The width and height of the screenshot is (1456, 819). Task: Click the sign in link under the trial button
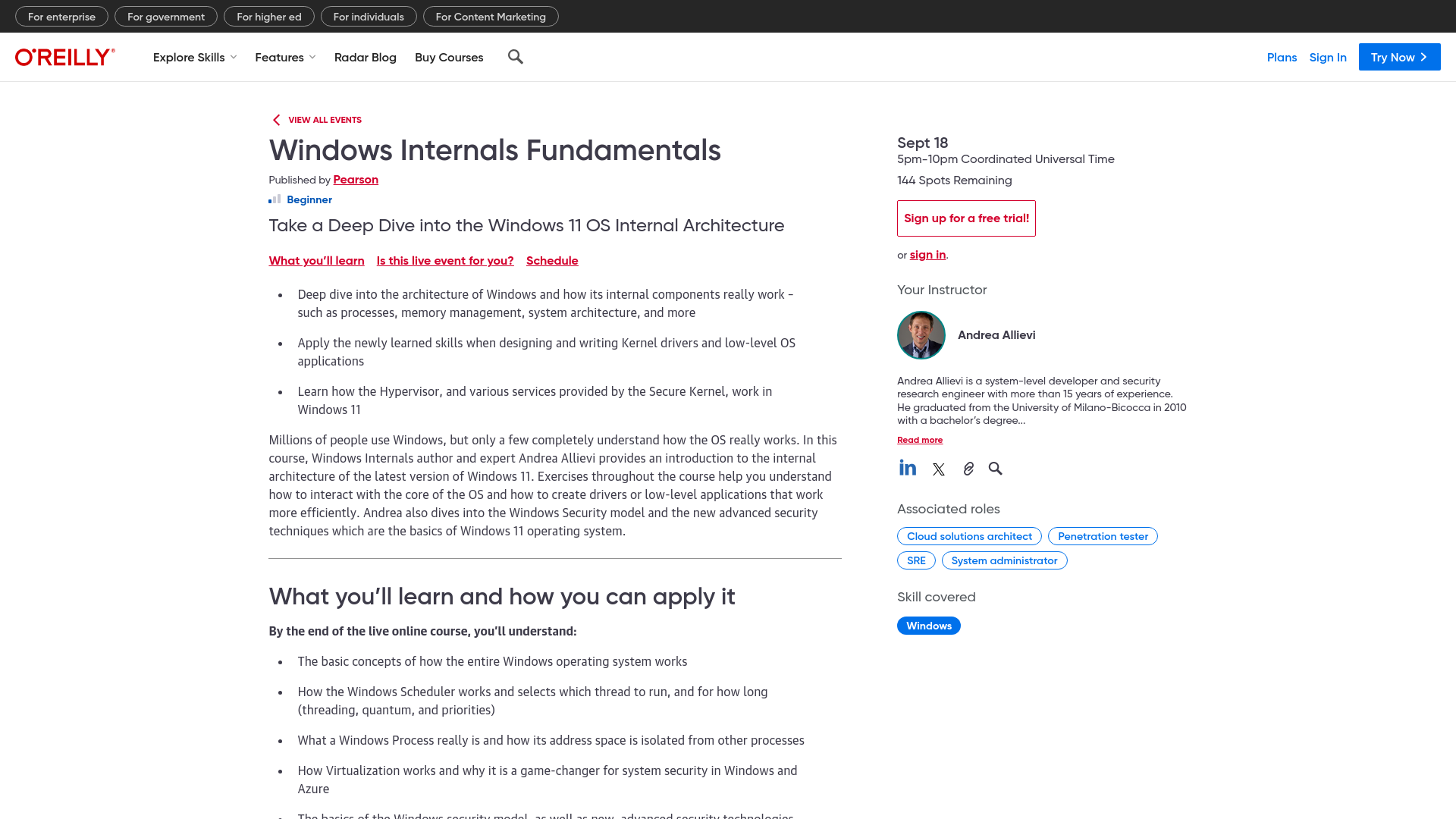927,255
